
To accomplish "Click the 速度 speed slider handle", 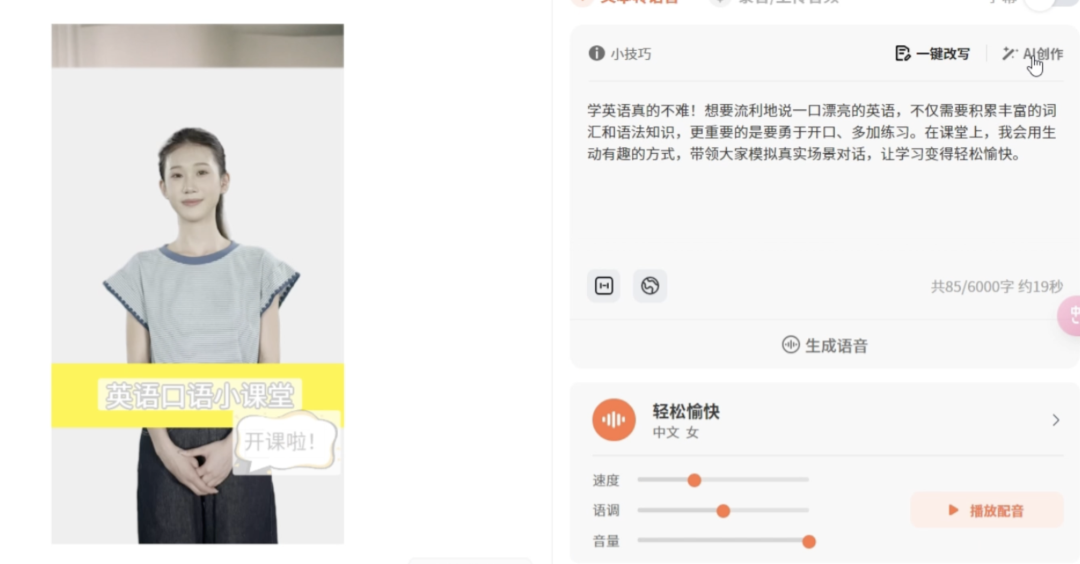I will coord(694,480).
